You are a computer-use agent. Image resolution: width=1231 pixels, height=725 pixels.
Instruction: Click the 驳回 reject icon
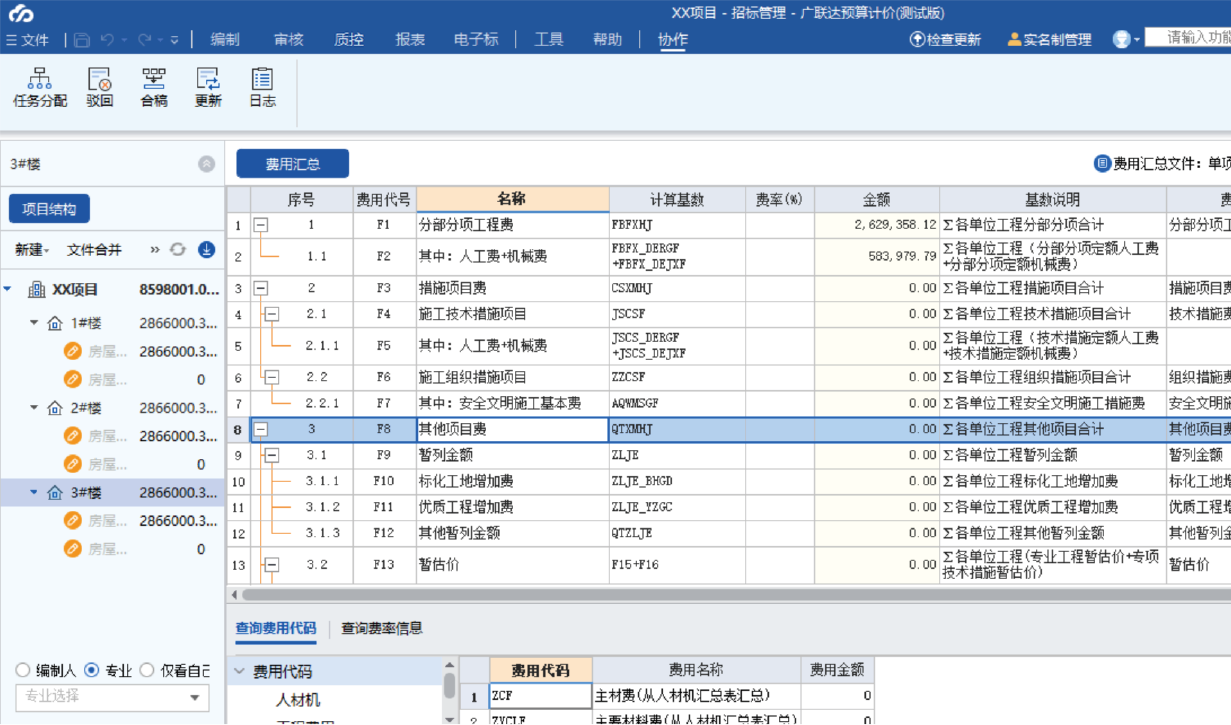(x=99, y=79)
